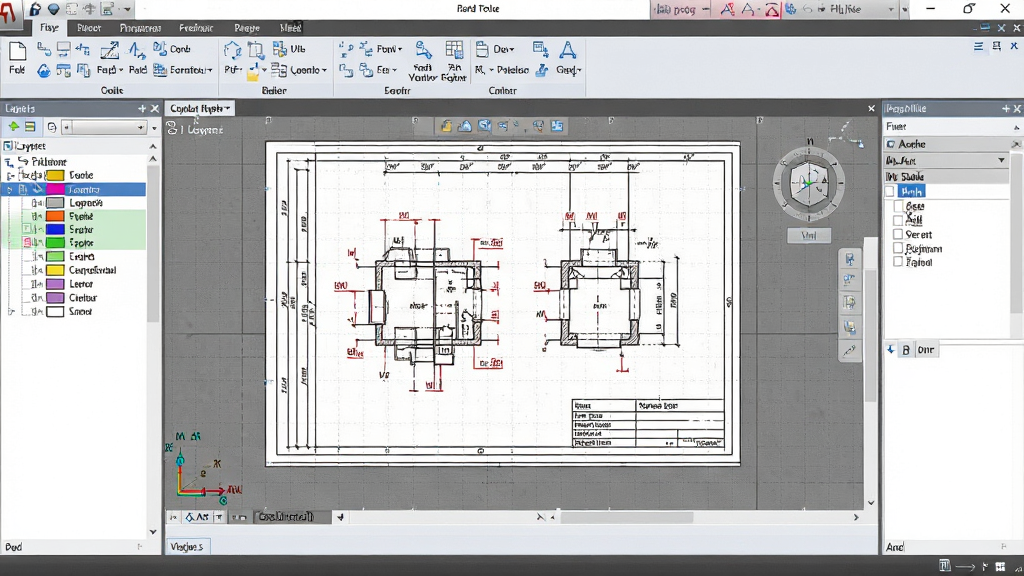
Task: Switch to the Pnemuros ribbon tab
Action: click(140, 28)
